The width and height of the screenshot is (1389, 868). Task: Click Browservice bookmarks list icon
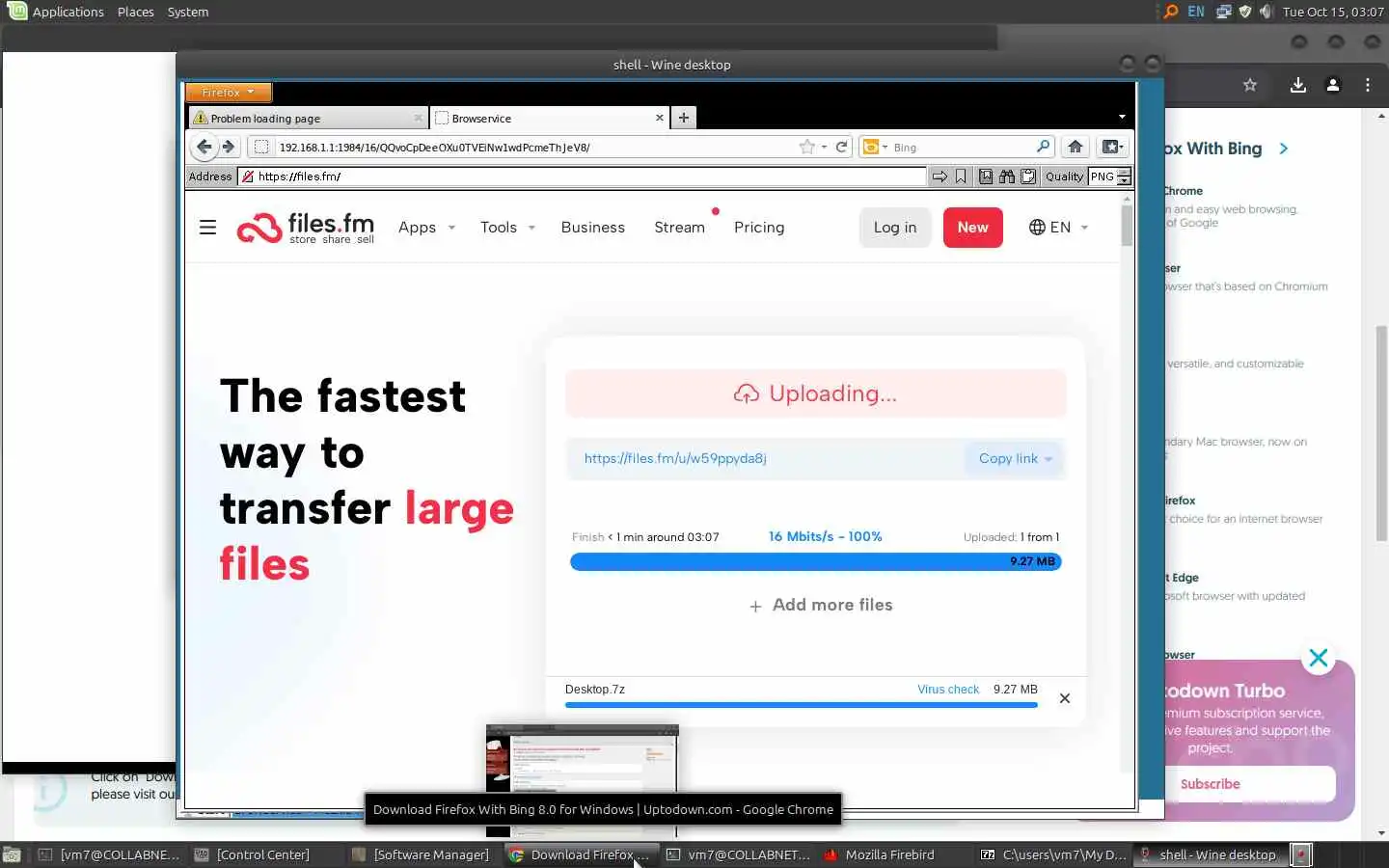[x=986, y=176]
